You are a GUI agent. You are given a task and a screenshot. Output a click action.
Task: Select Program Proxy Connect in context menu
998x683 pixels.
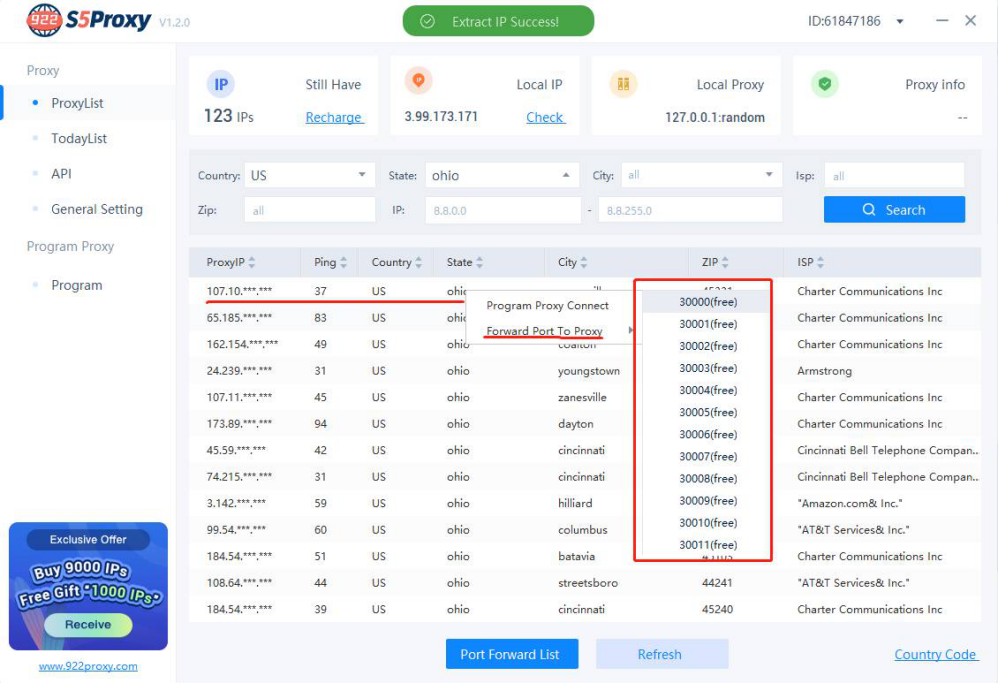pyautogui.click(x=547, y=305)
